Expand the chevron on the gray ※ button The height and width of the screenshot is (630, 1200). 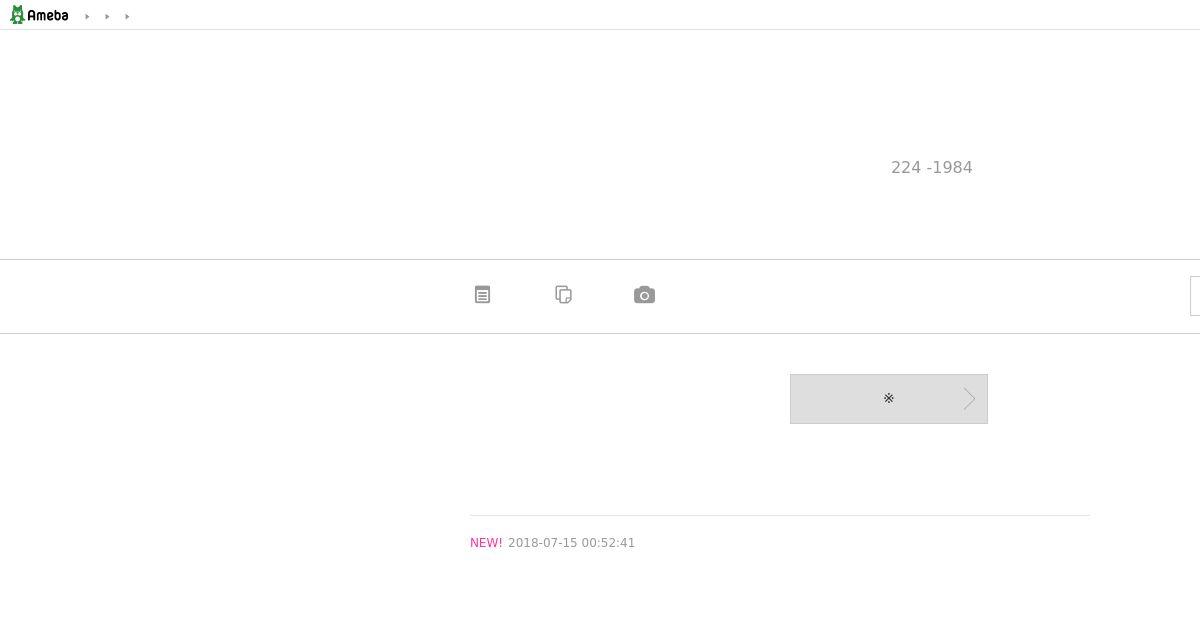(969, 399)
